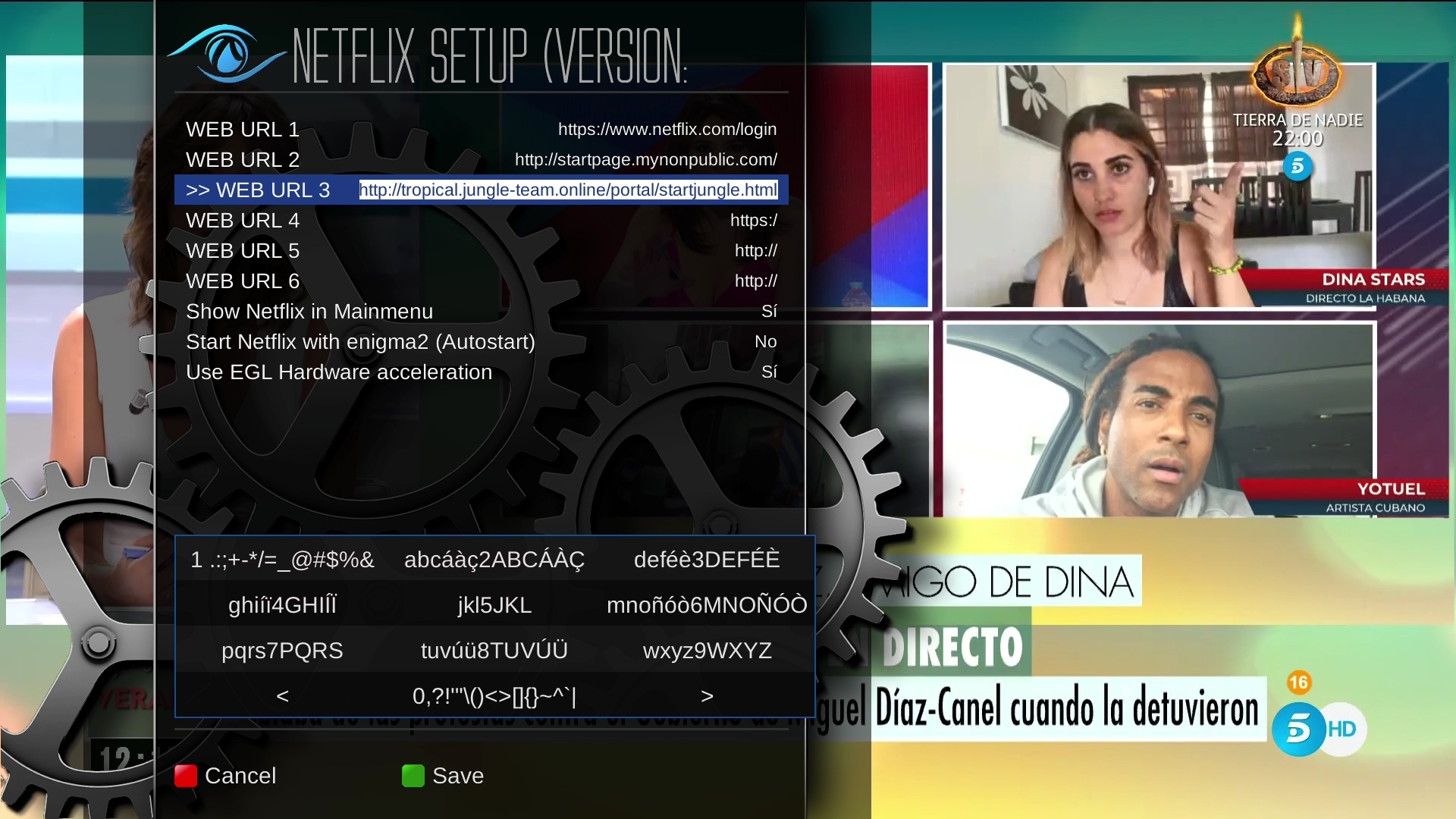This screenshot has height=819, width=1456.
Task: Click the age rating 16 badge
Action: point(1298,682)
